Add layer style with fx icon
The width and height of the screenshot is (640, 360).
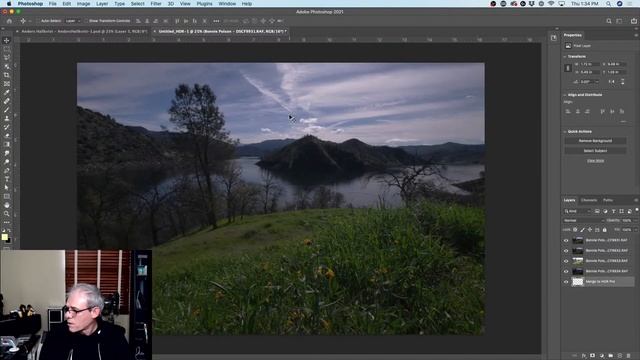(x=584, y=356)
